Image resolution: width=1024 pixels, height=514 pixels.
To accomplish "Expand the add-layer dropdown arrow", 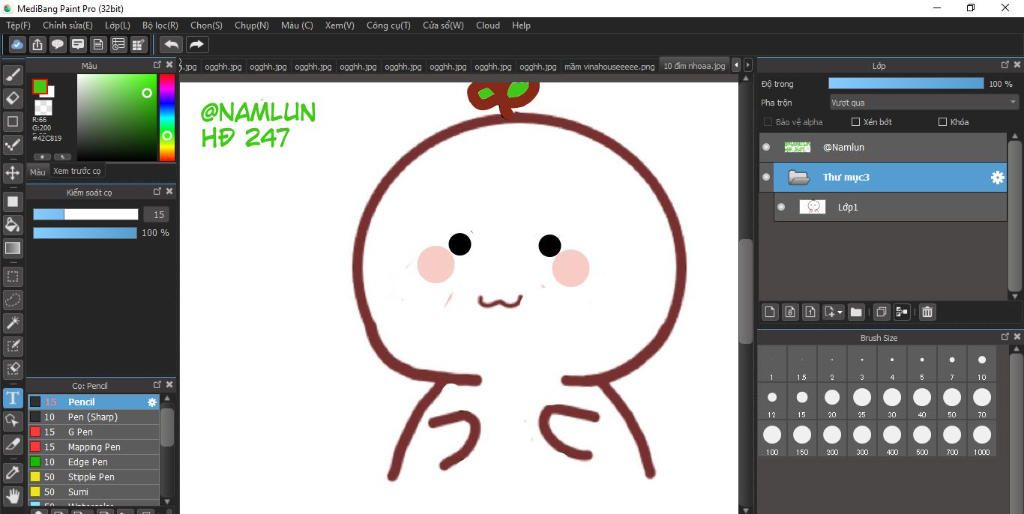I will pyautogui.click(x=839, y=313).
